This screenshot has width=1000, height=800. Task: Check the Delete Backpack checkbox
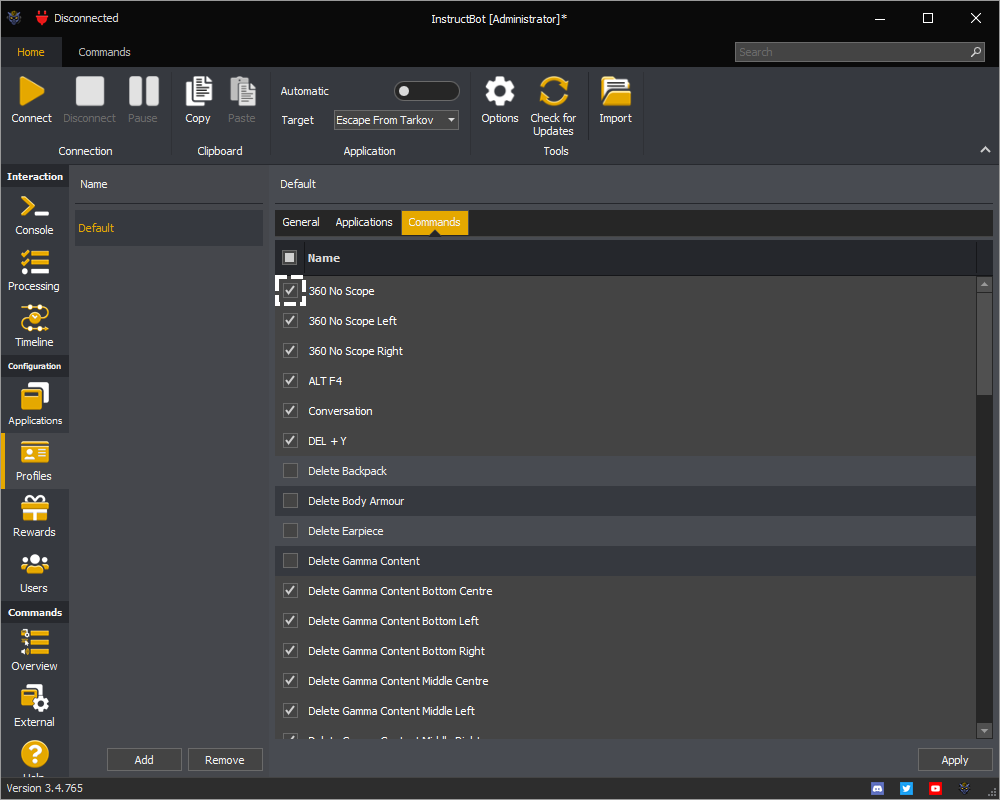(290, 471)
